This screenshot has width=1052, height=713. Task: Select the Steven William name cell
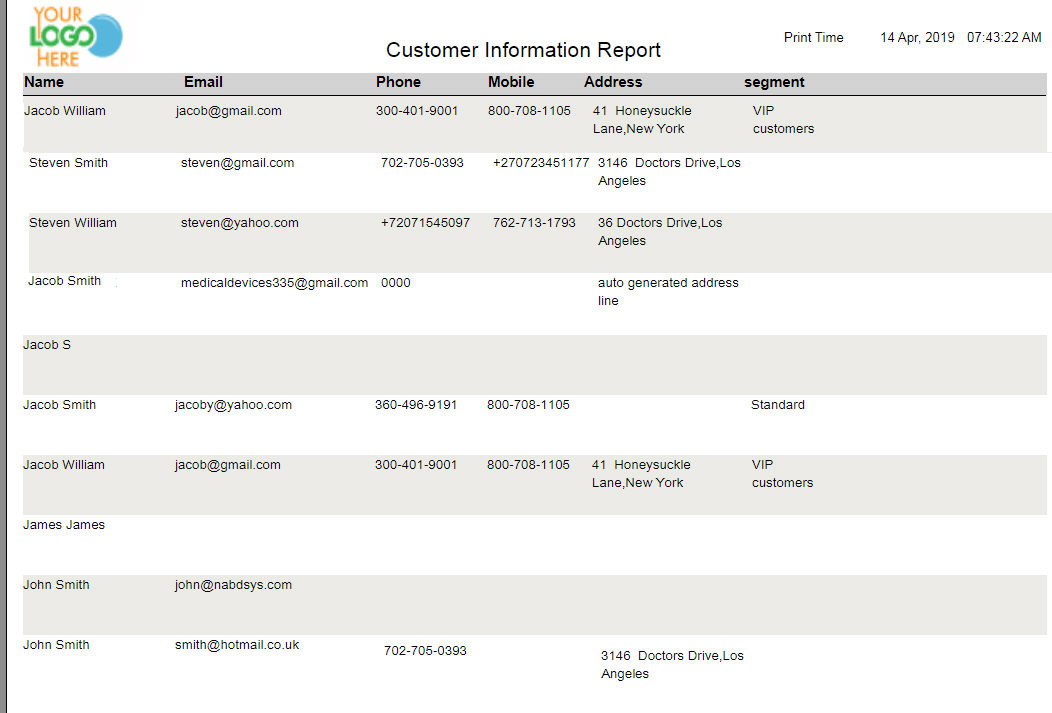click(x=72, y=223)
